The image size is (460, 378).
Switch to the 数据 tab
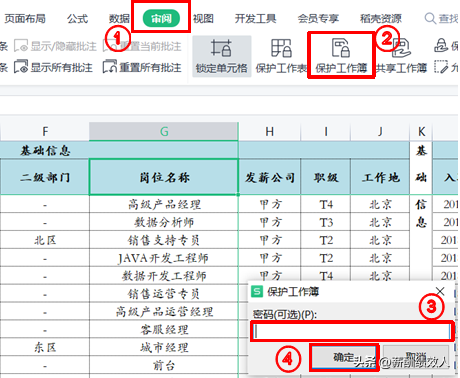[x=119, y=19]
